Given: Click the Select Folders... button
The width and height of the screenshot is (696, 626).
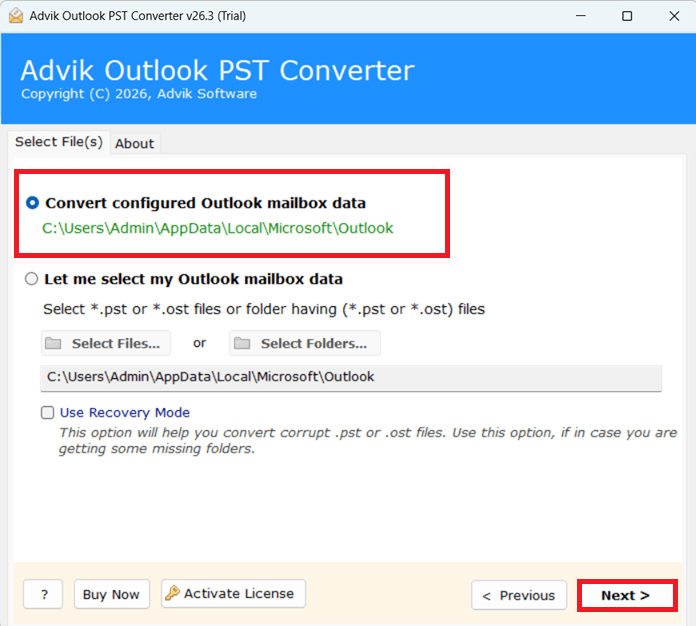Looking at the screenshot, I should pos(304,343).
